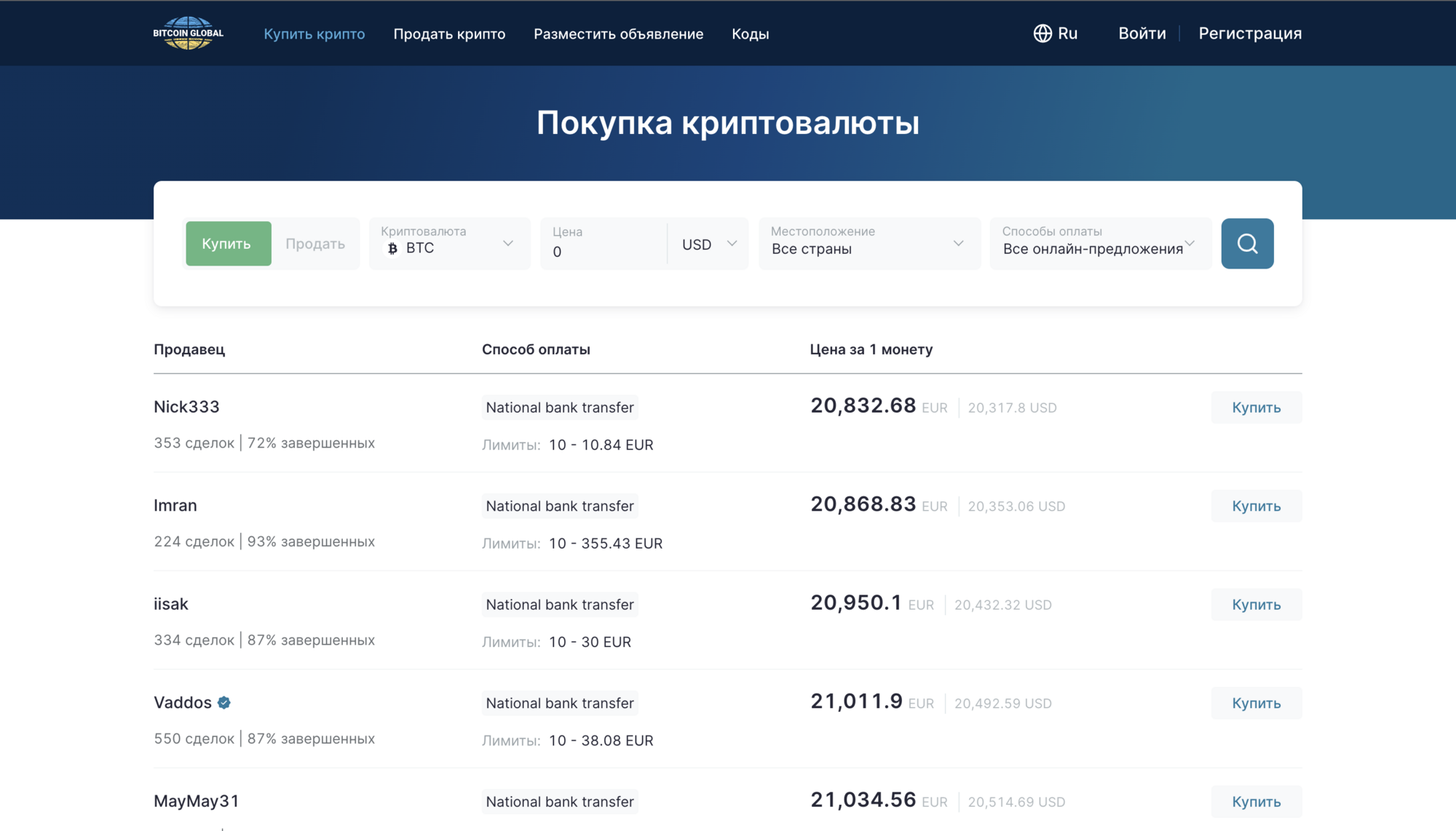Click the search magnifier icon
Viewport: 1456px width, 831px height.
1247,243
